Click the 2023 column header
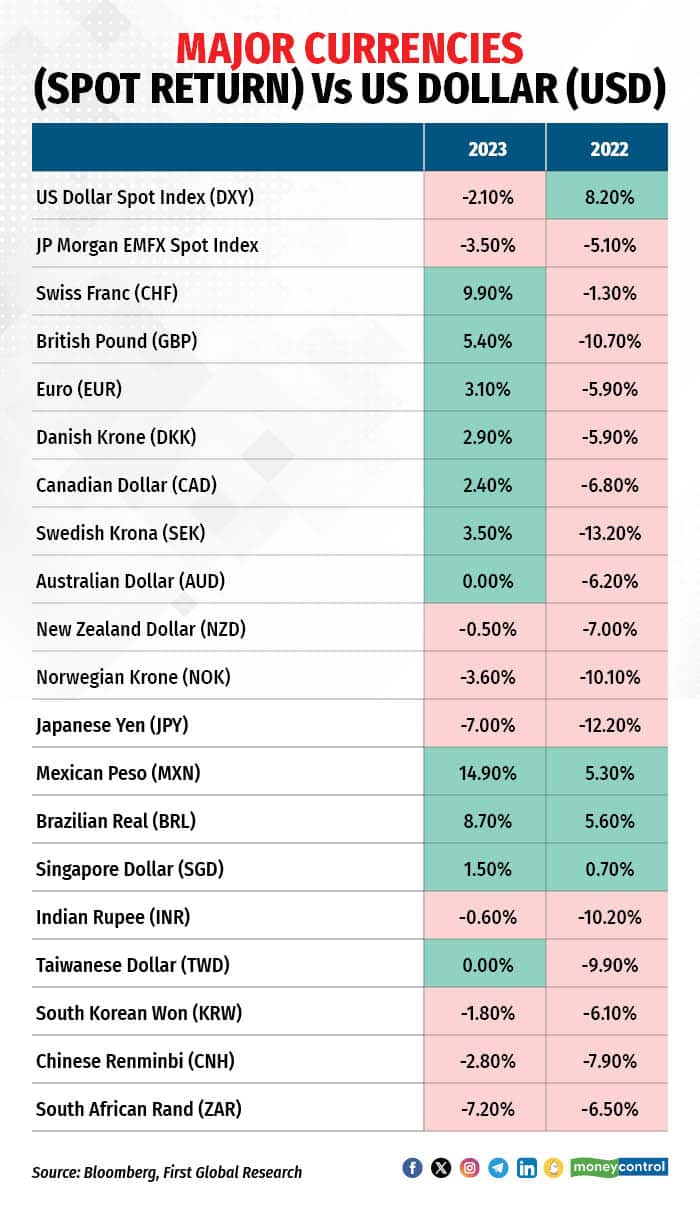Screen dimensions: 700x1210 click(x=488, y=149)
